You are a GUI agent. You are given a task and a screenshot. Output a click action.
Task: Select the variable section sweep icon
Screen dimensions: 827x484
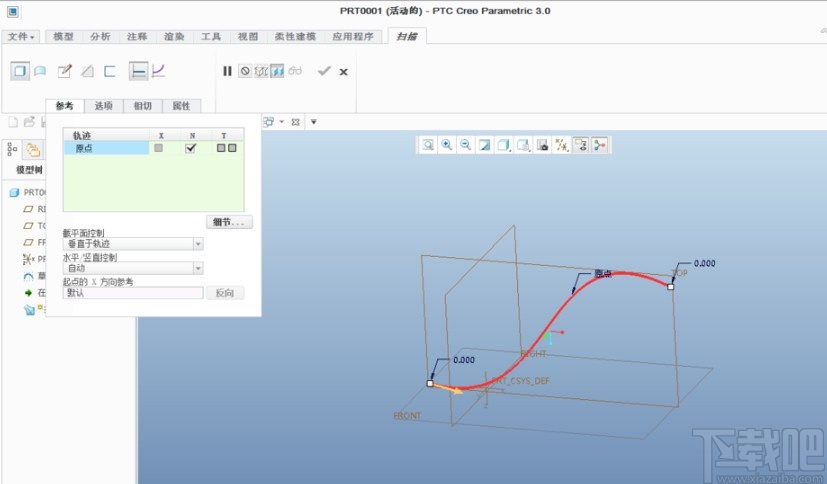coord(158,71)
